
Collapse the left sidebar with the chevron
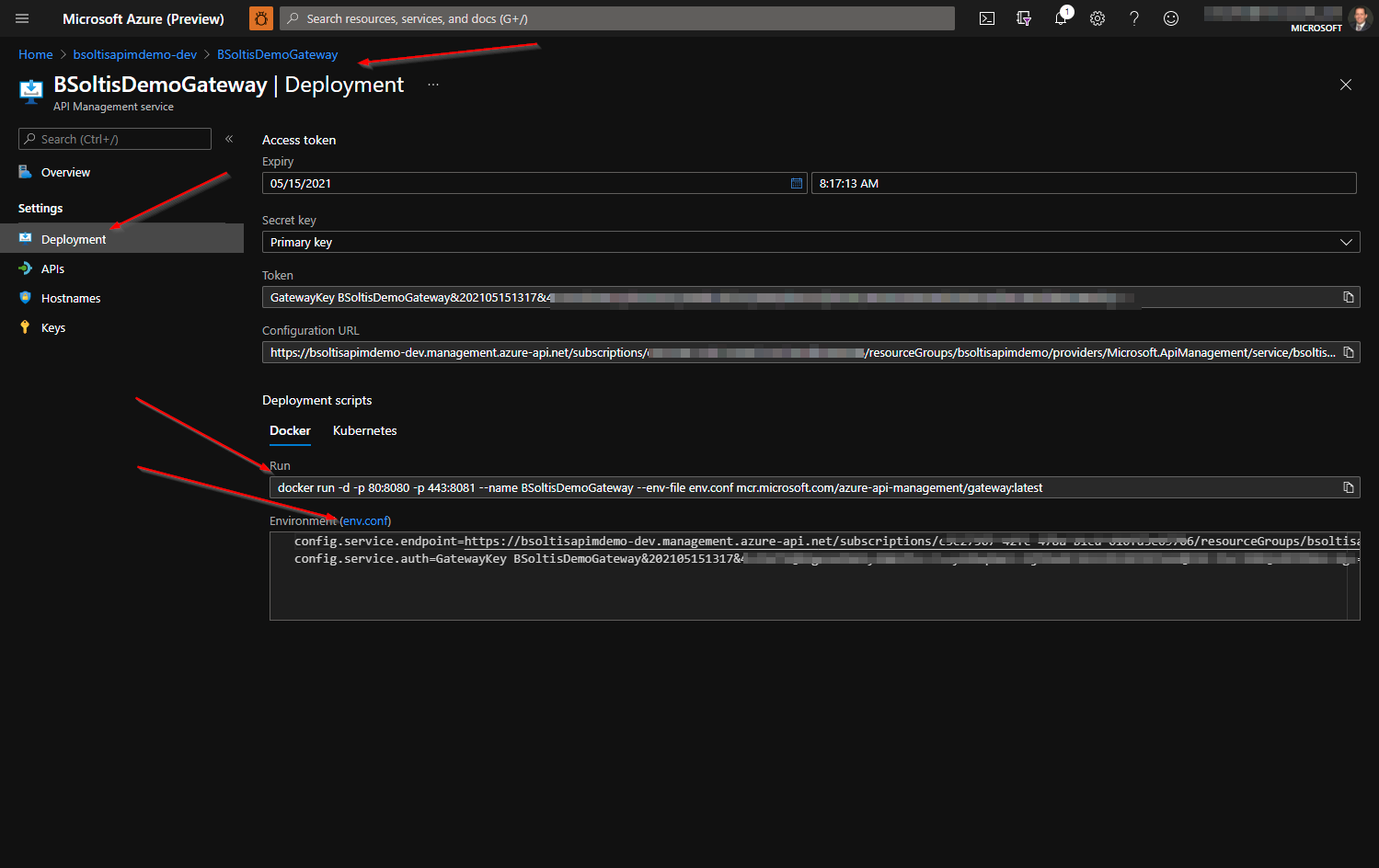click(x=228, y=138)
